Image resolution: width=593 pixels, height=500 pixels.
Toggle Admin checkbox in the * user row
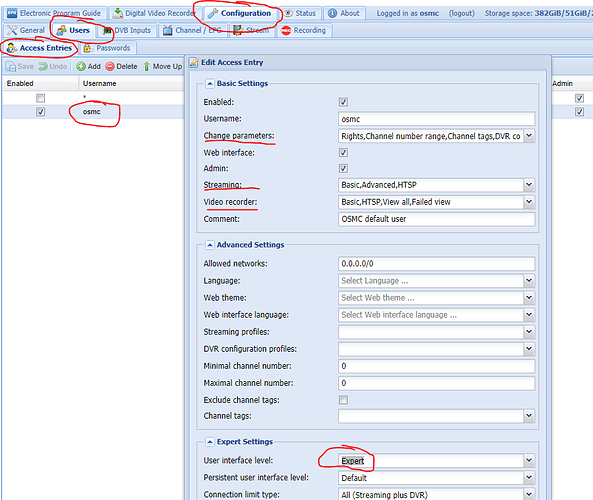579,98
